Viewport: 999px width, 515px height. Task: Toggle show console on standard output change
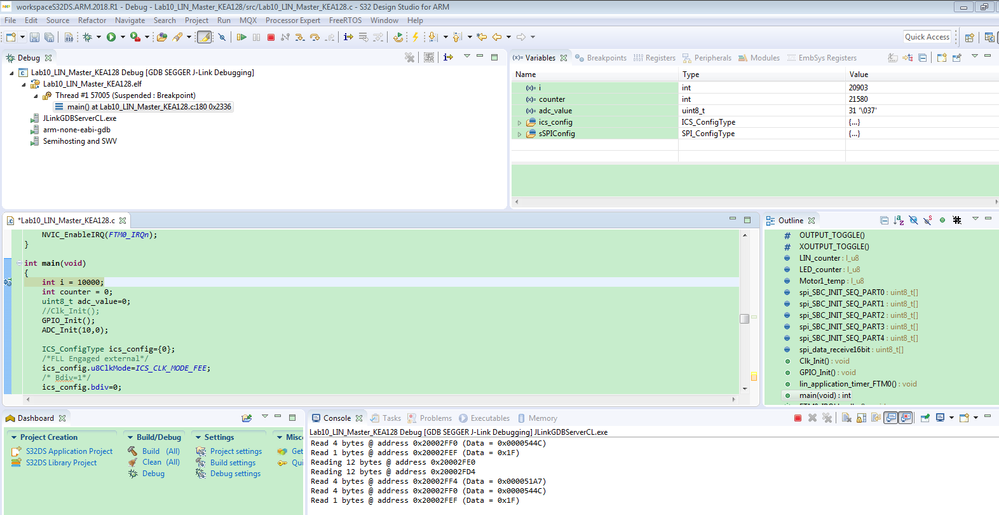coord(889,418)
